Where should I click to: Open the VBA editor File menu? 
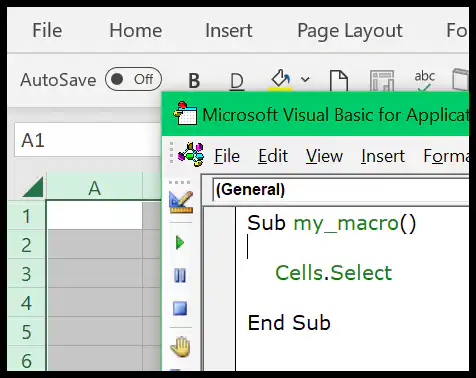pos(227,156)
